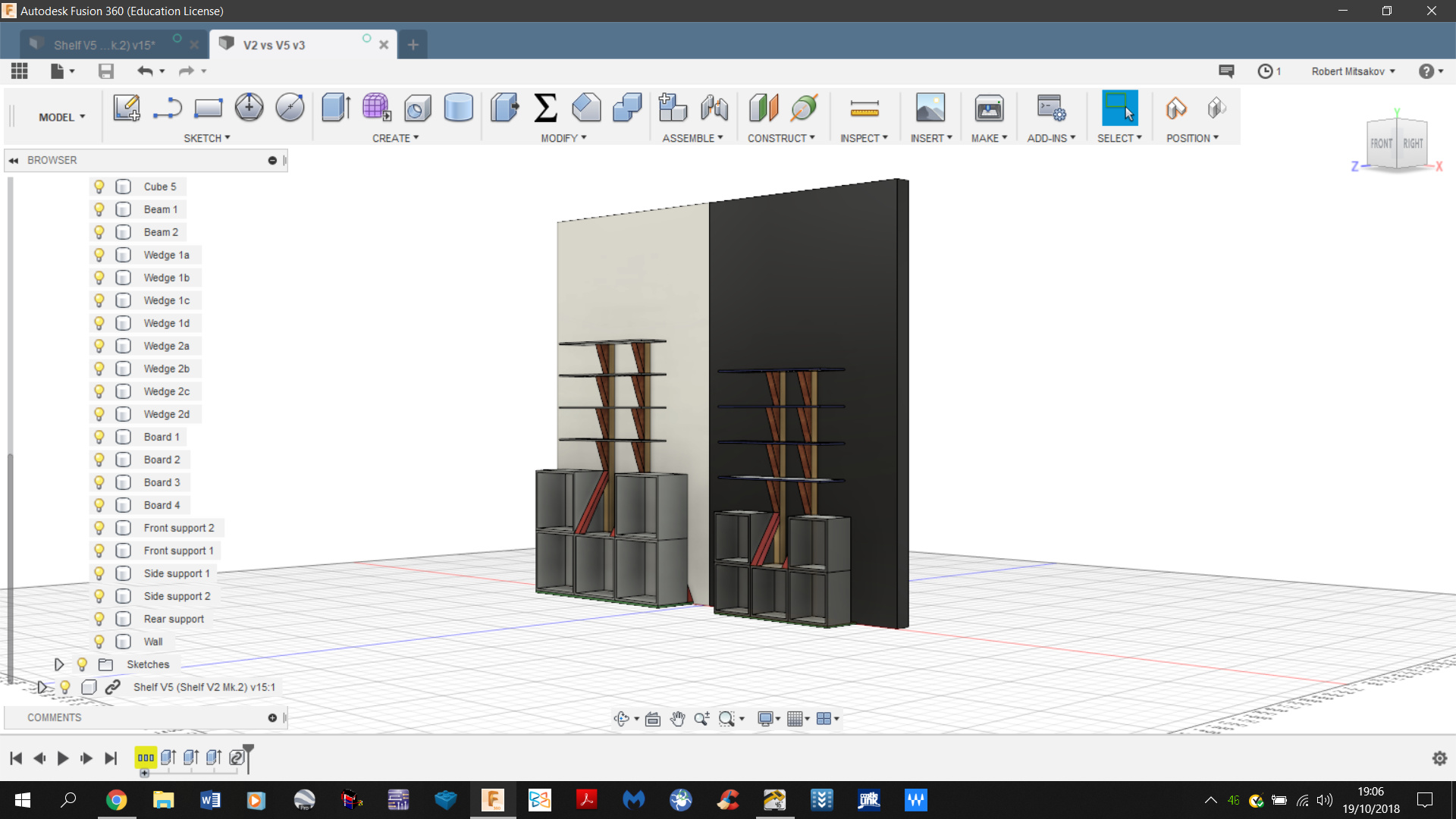Open the CREATE menu

pyautogui.click(x=395, y=138)
